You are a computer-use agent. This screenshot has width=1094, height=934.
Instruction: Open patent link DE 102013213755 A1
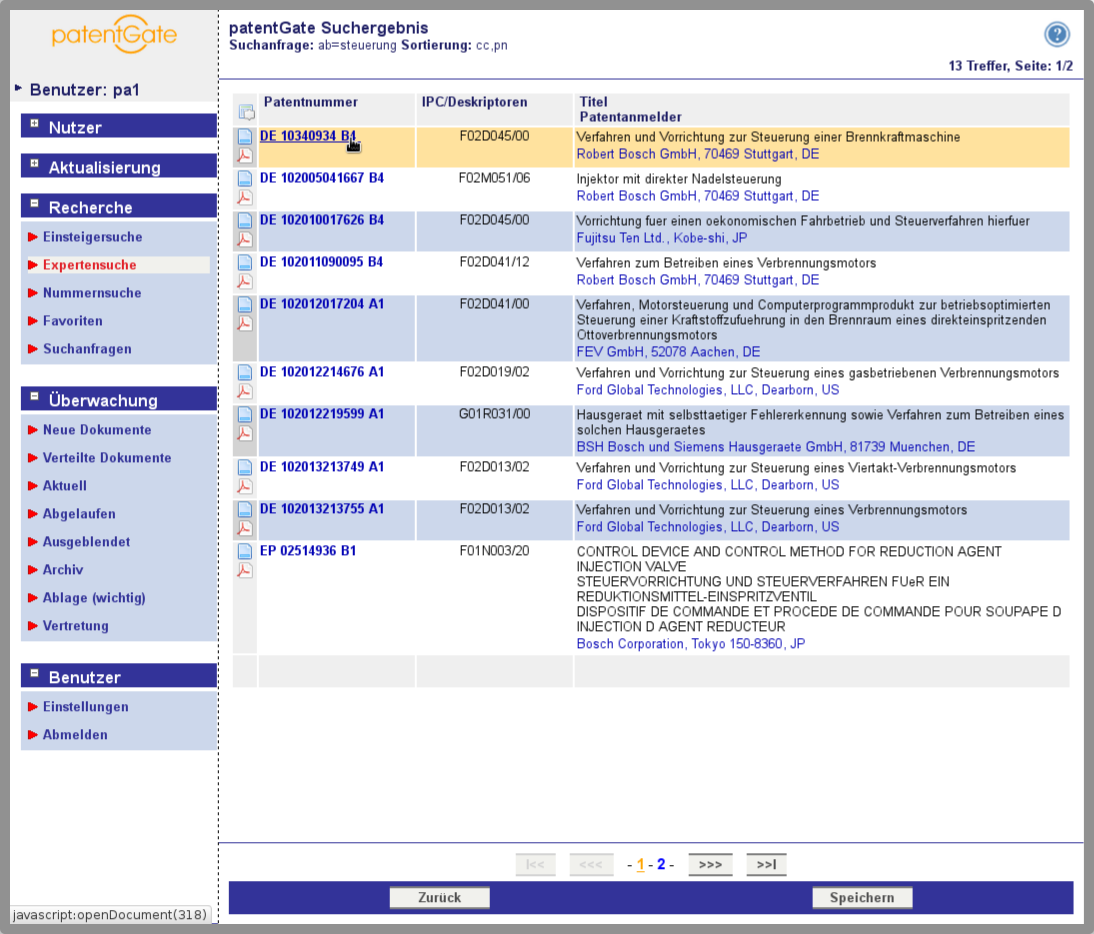pyautogui.click(x=322, y=509)
